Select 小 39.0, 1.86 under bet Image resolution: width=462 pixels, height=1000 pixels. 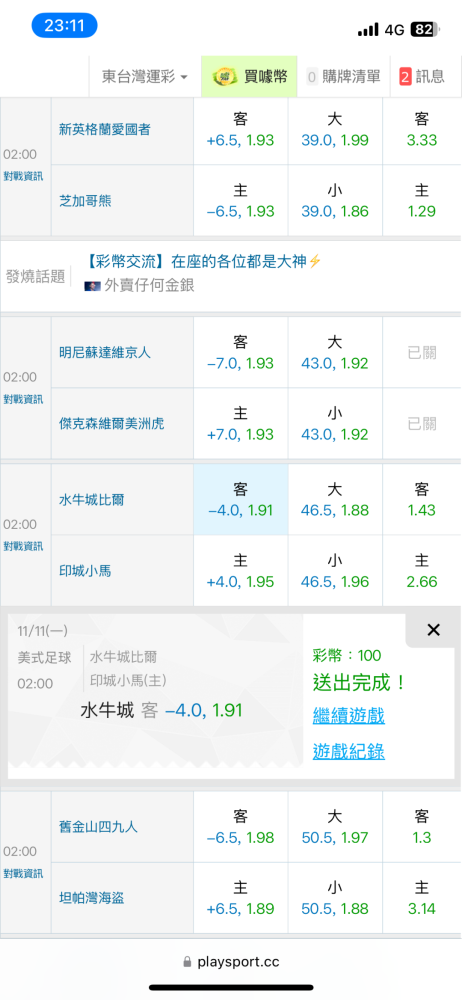point(335,201)
